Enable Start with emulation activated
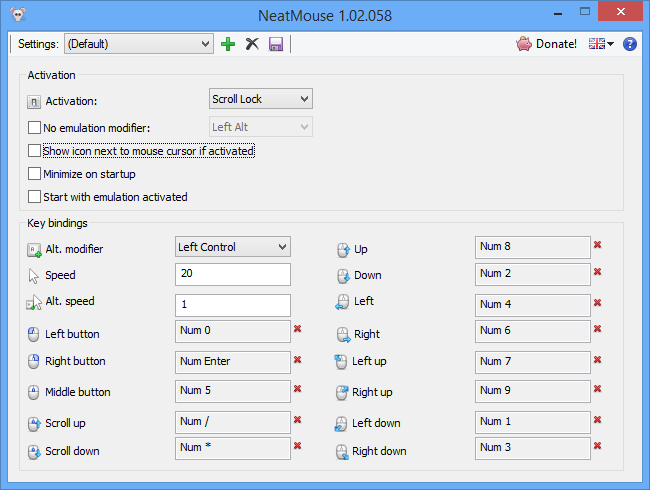The width and height of the screenshot is (650, 490). [x=34, y=196]
